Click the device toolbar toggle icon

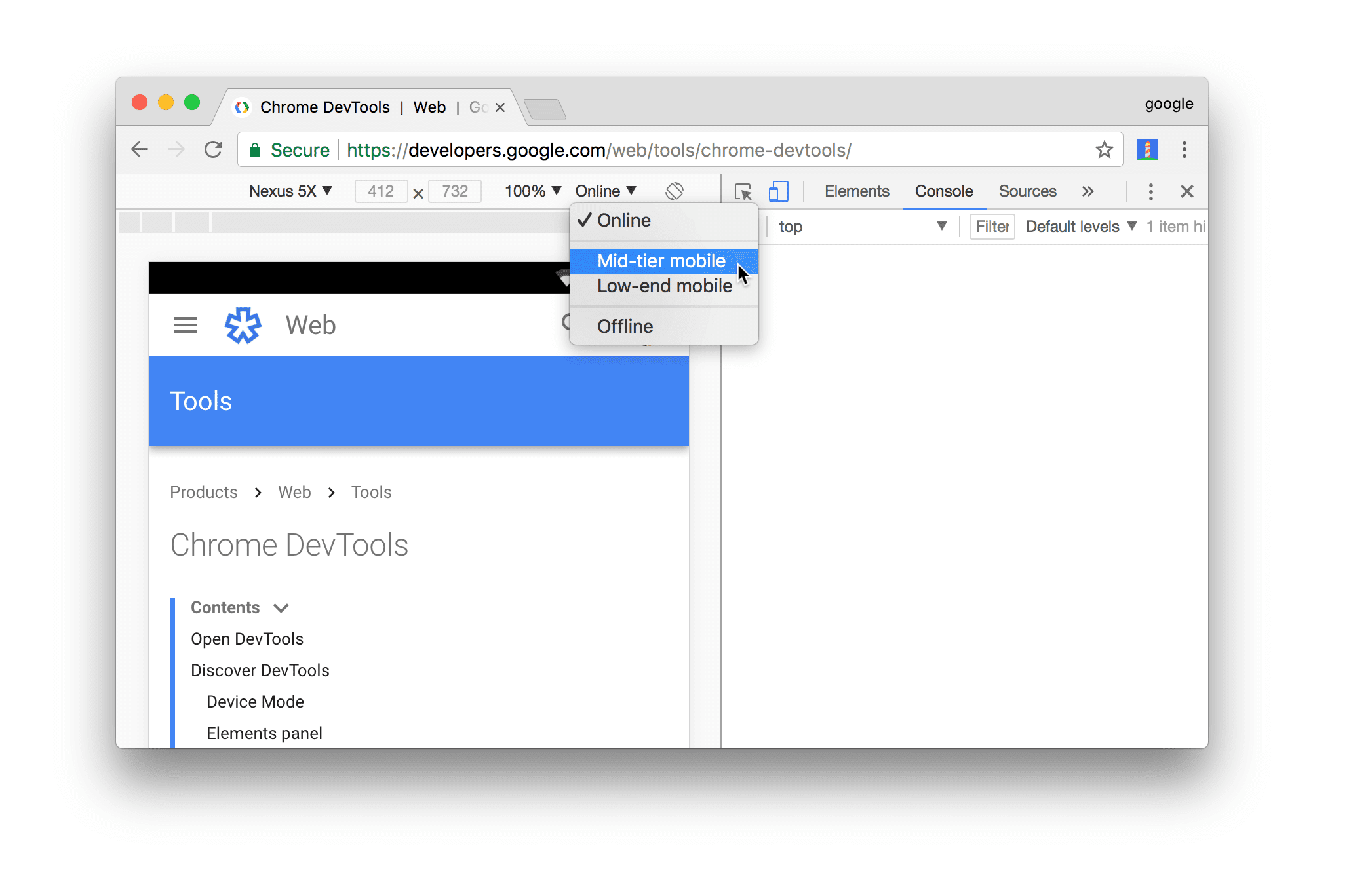(778, 191)
